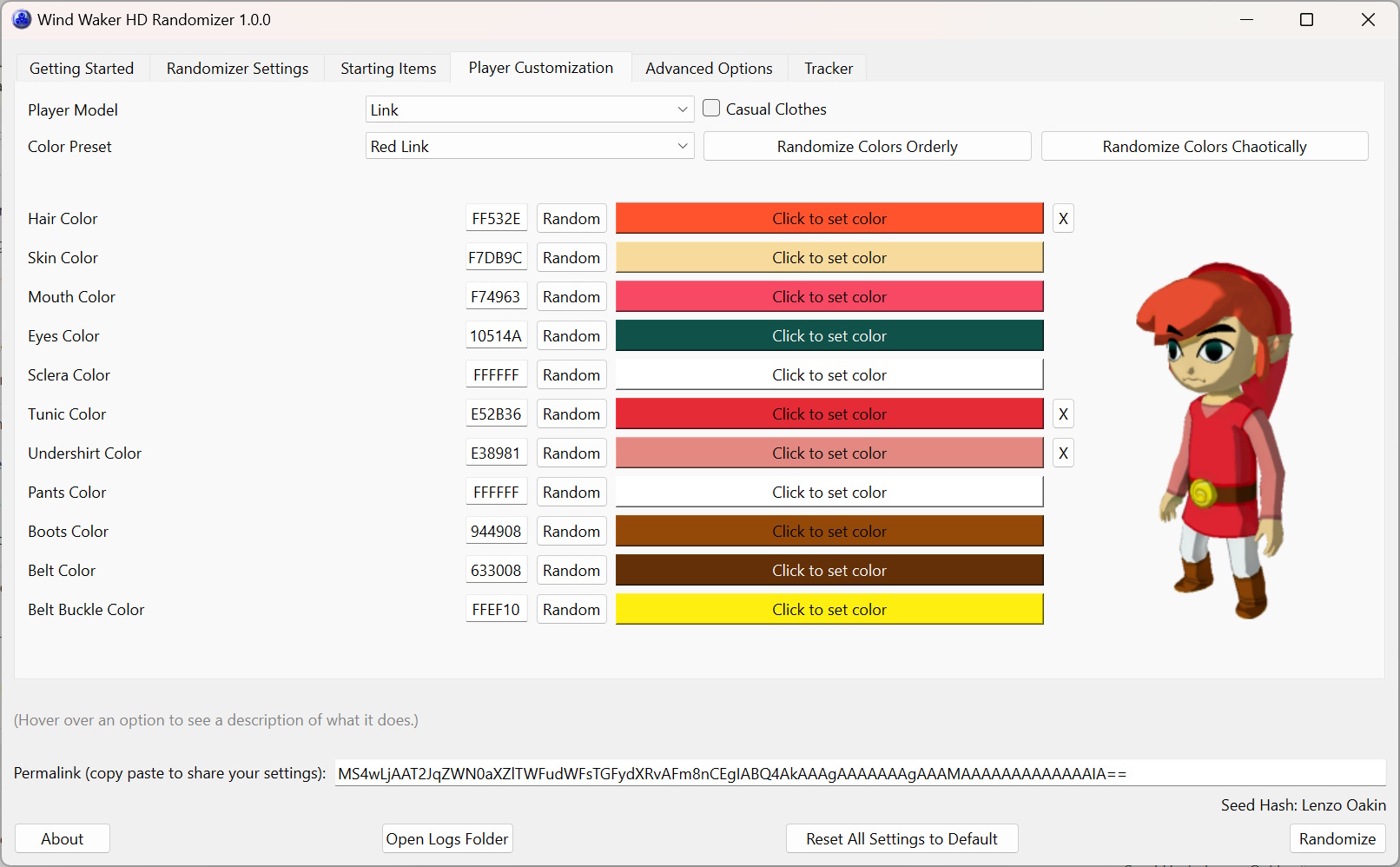Click the Eyes Color hex field 10514A
The image size is (1400, 867).
tap(496, 336)
